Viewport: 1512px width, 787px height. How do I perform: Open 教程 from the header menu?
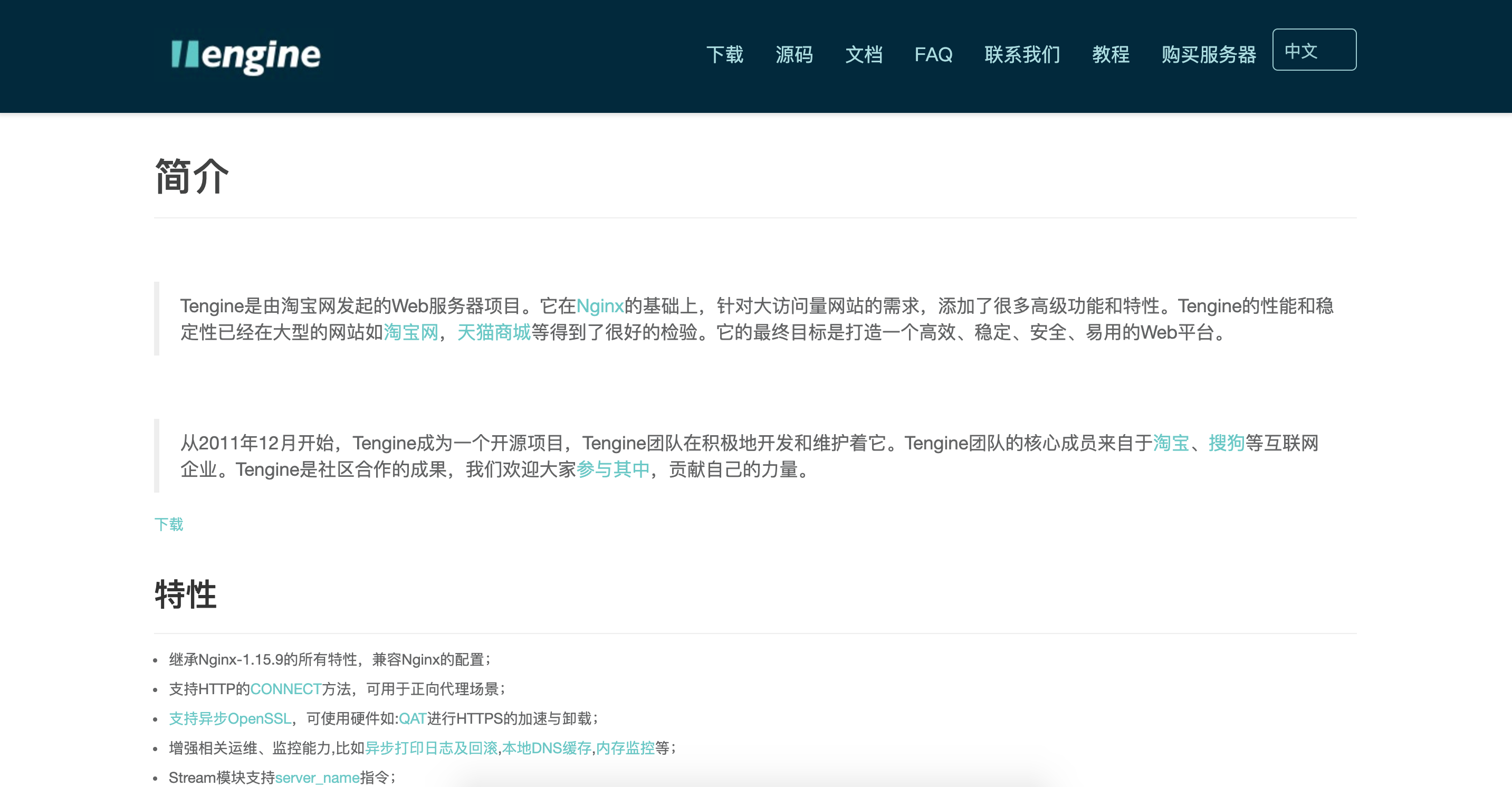pyautogui.click(x=1111, y=54)
